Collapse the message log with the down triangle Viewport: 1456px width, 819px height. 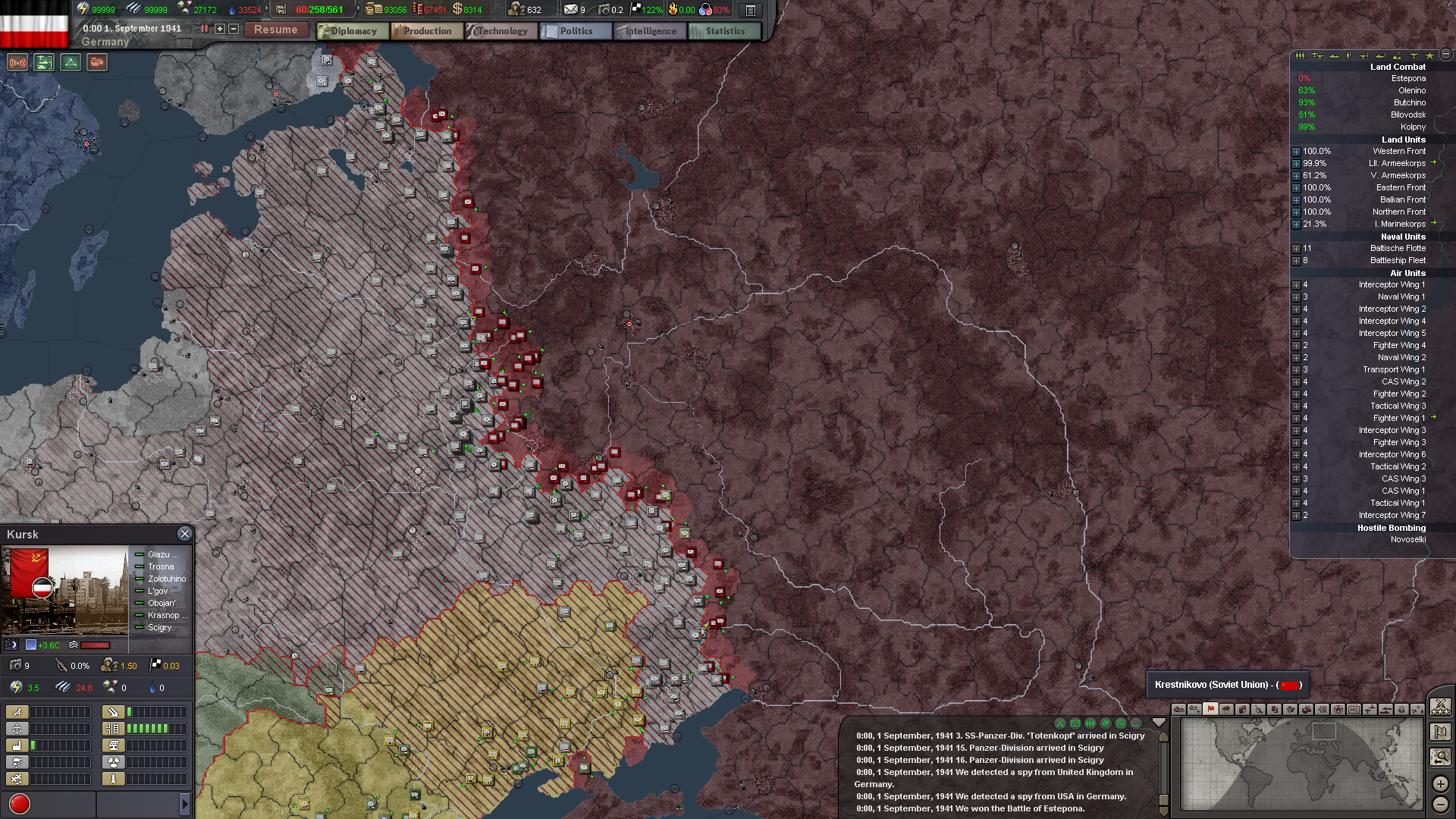pyautogui.click(x=1159, y=723)
